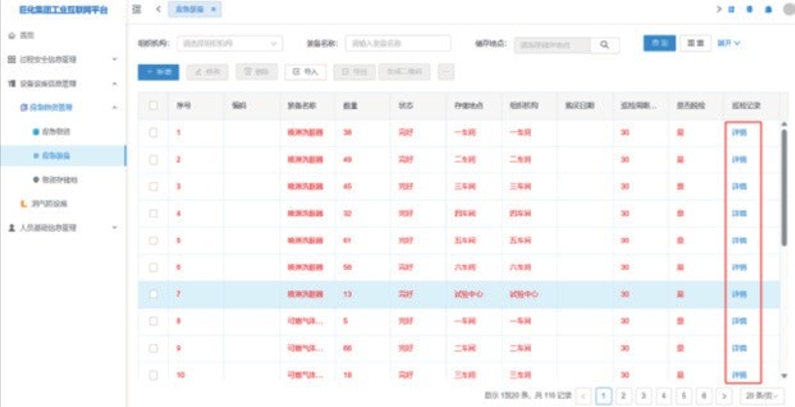Open the 组织机构 organization dropdown
The height and width of the screenshot is (407, 795).
coord(229,44)
